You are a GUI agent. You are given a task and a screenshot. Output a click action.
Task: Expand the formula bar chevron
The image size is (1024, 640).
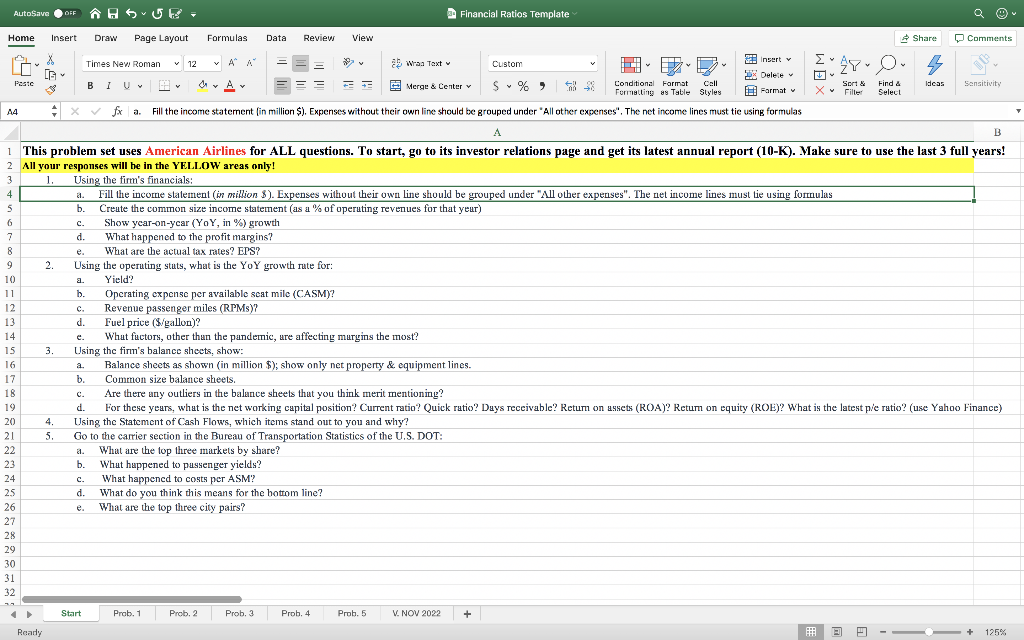click(1017, 111)
